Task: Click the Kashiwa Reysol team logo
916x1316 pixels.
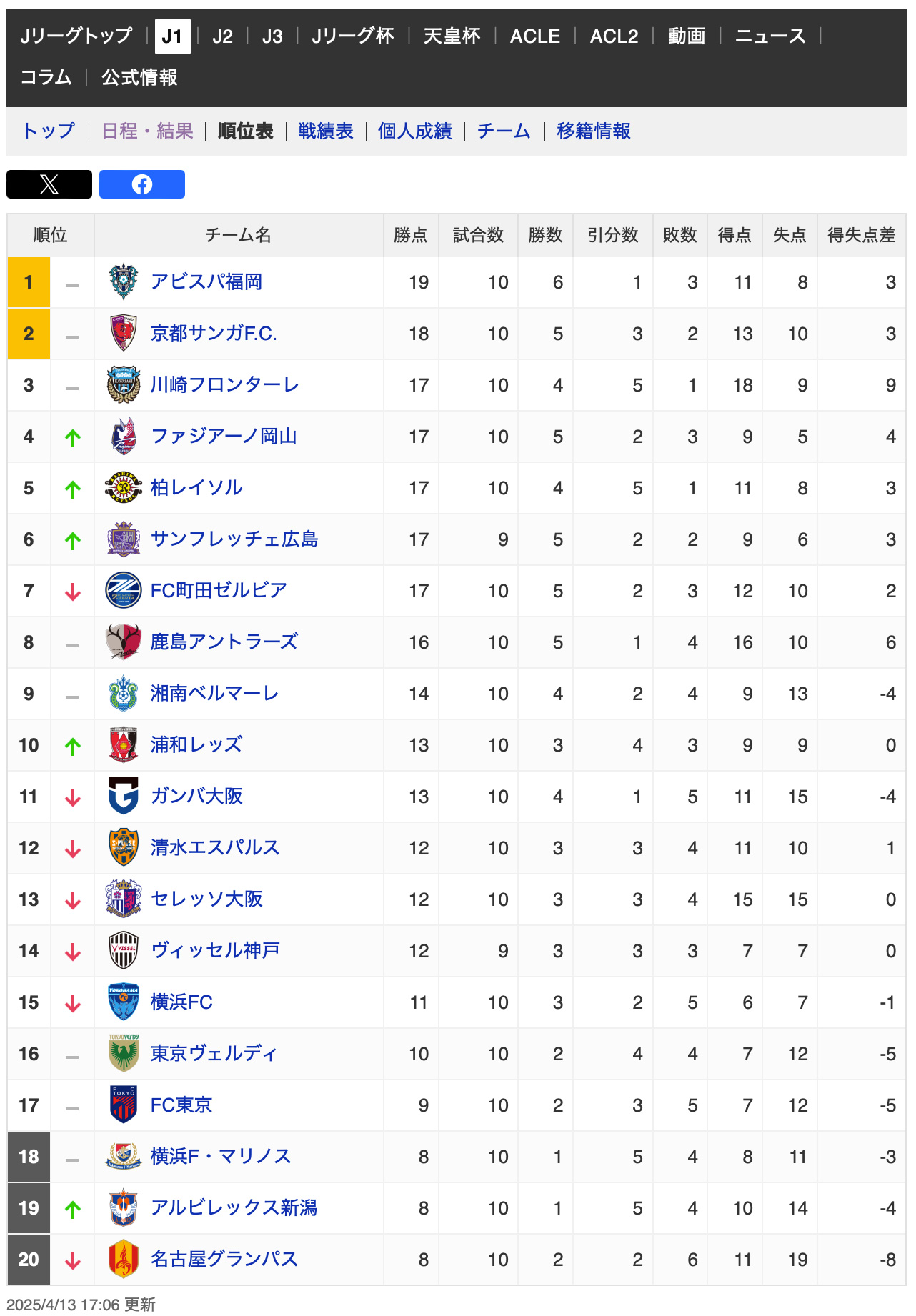Action: 123,488
